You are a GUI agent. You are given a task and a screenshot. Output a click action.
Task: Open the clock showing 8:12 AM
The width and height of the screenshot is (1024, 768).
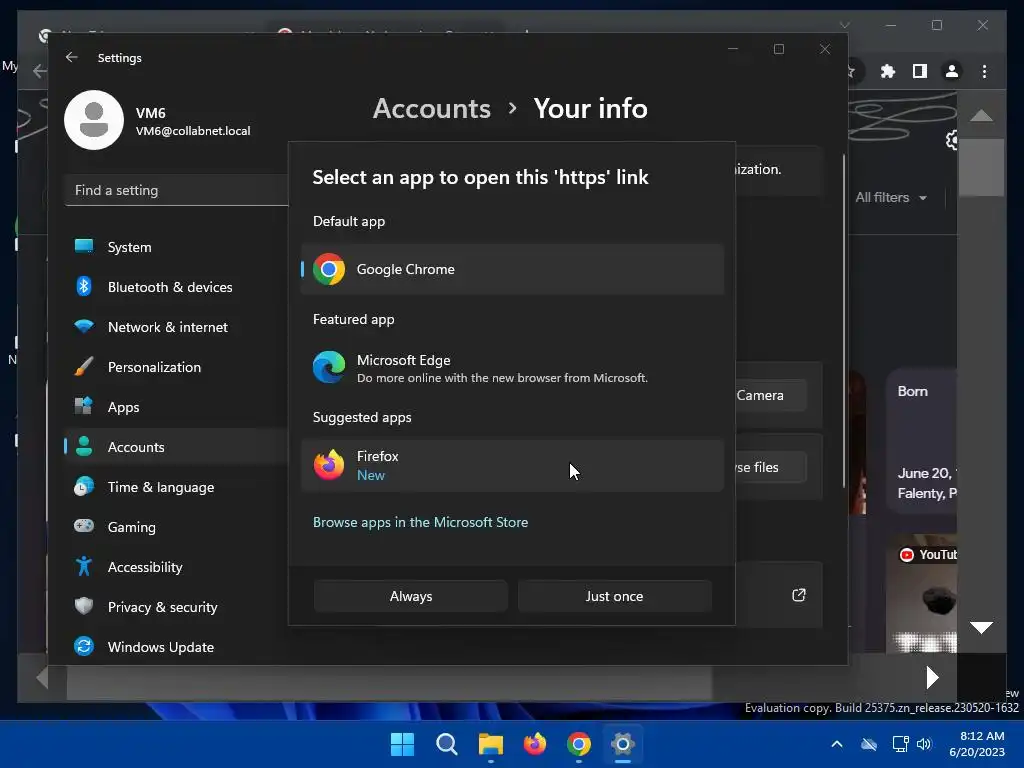tap(978, 744)
